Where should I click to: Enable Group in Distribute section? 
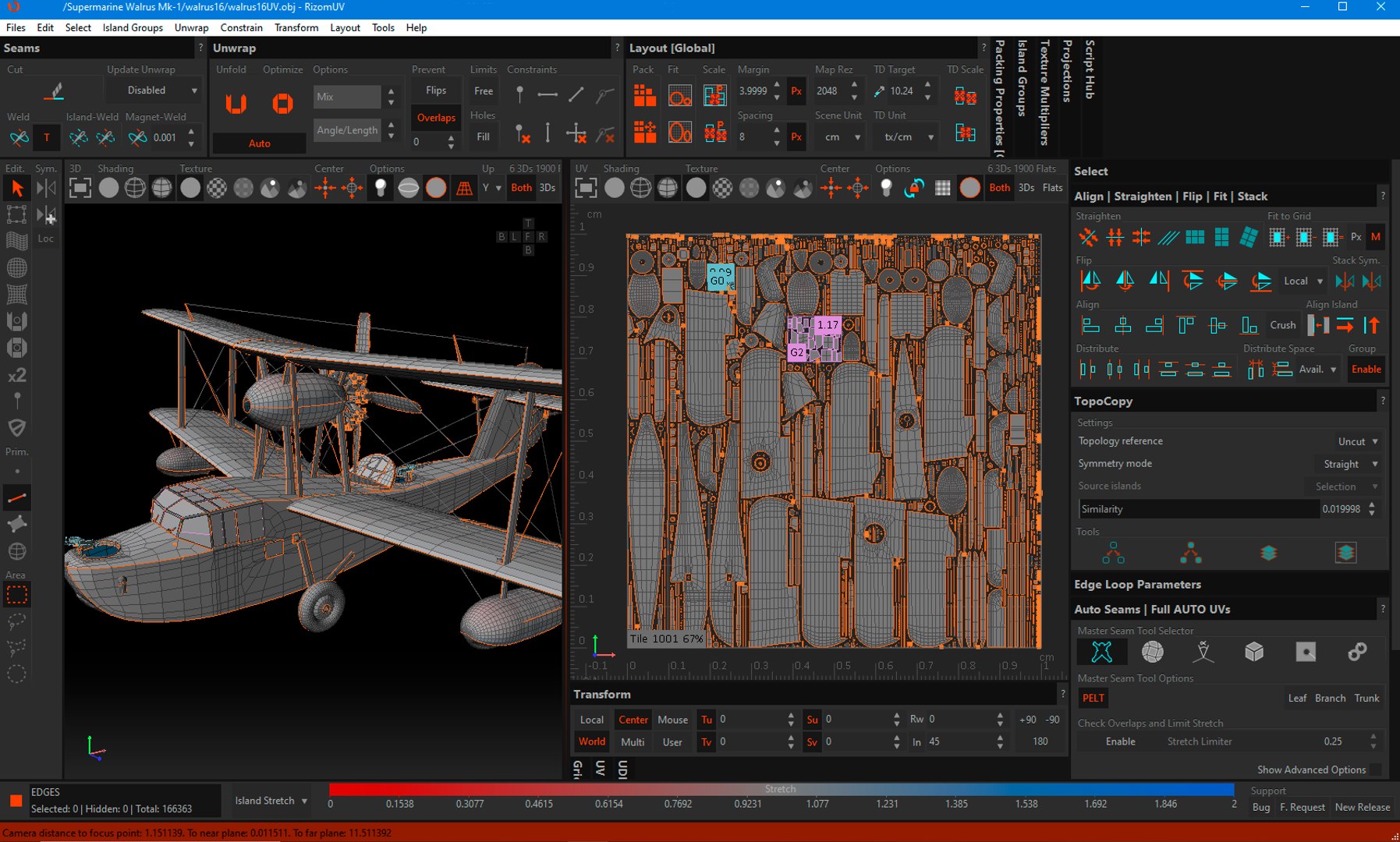[x=1366, y=370]
